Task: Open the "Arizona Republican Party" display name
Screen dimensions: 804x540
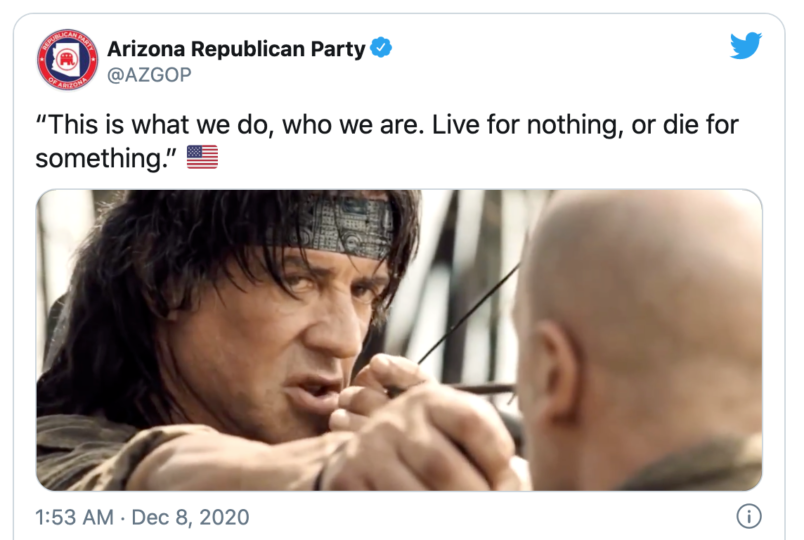Action: pos(237,47)
